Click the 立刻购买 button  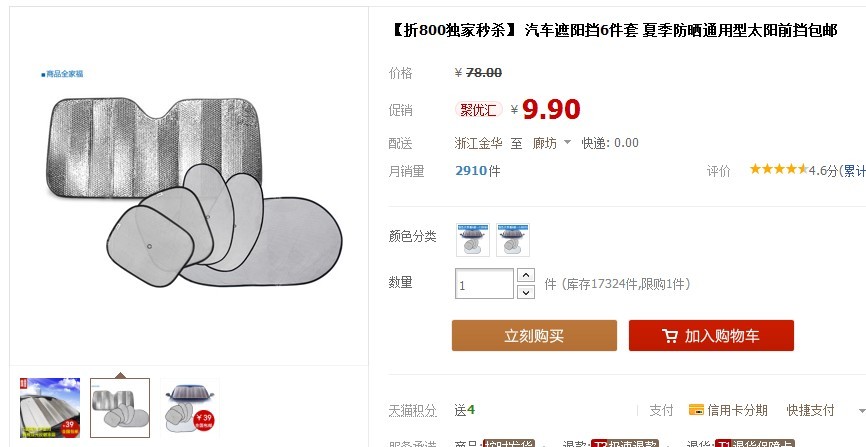click(x=534, y=335)
